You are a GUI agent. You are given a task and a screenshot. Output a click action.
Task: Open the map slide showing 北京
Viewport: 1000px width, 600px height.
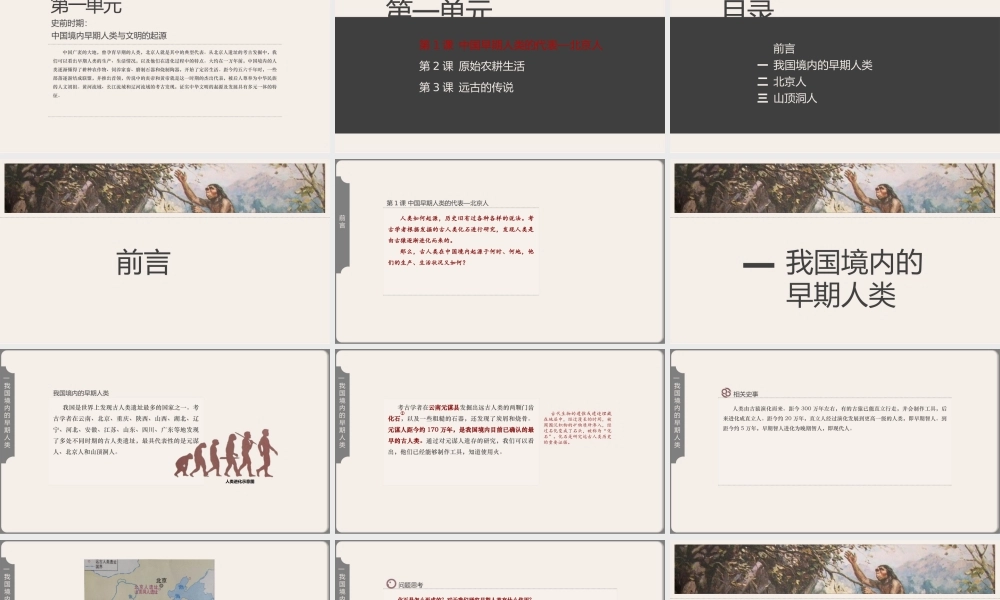165,570
